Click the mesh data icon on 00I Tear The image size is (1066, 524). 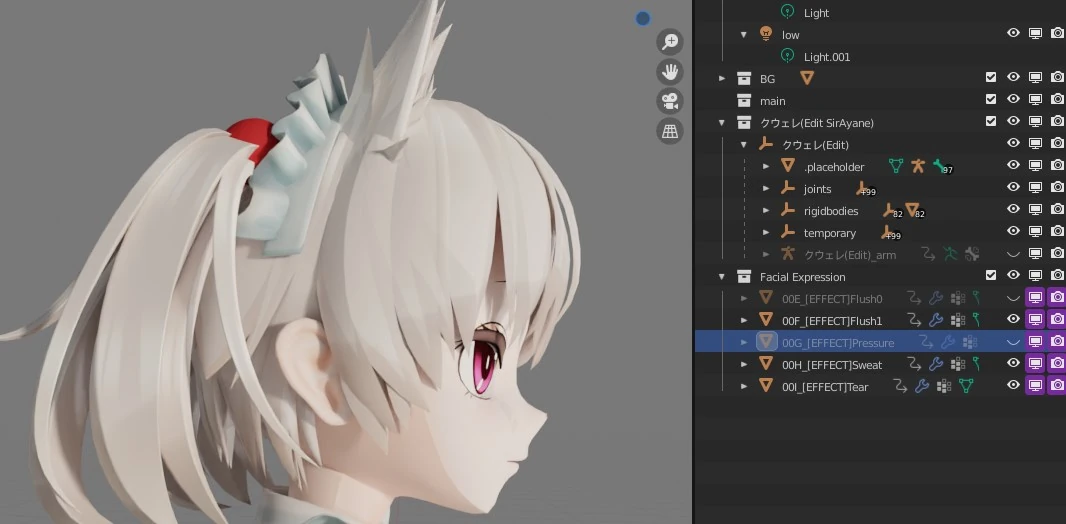[x=965, y=386]
